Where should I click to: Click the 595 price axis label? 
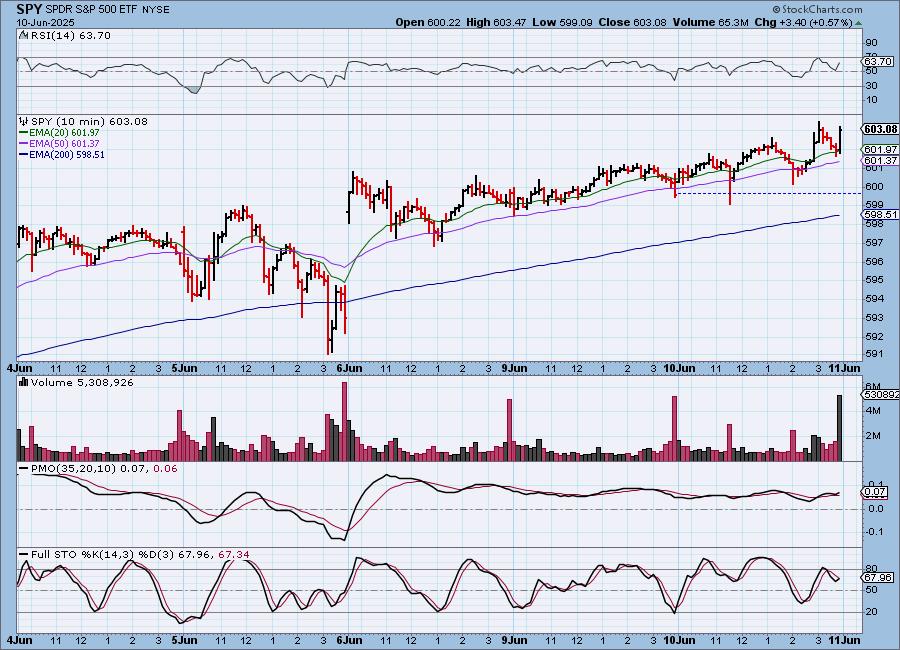874,280
